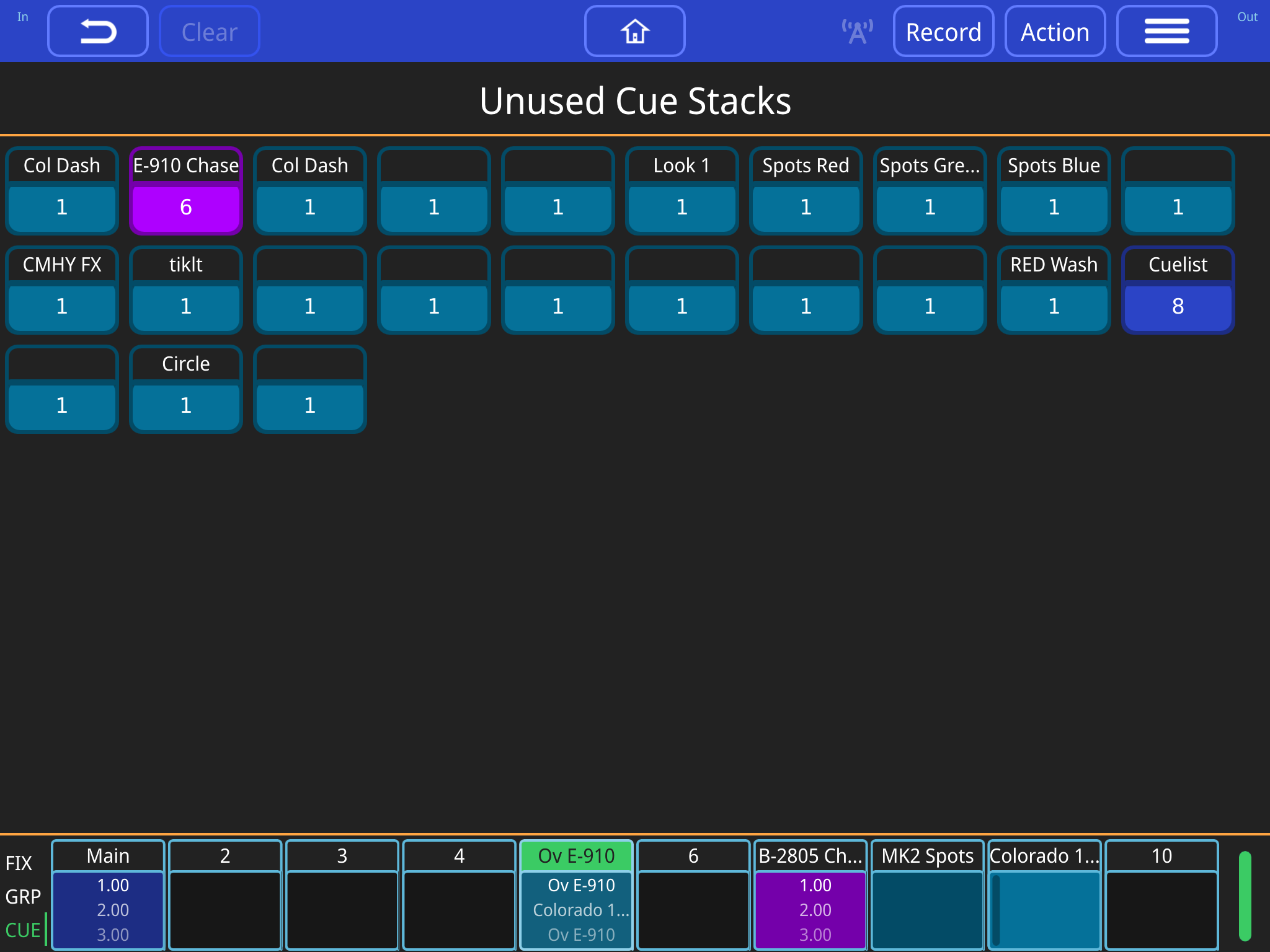Click the wireless connection status icon
Image resolution: width=1270 pixels, height=952 pixels.
coord(856,30)
